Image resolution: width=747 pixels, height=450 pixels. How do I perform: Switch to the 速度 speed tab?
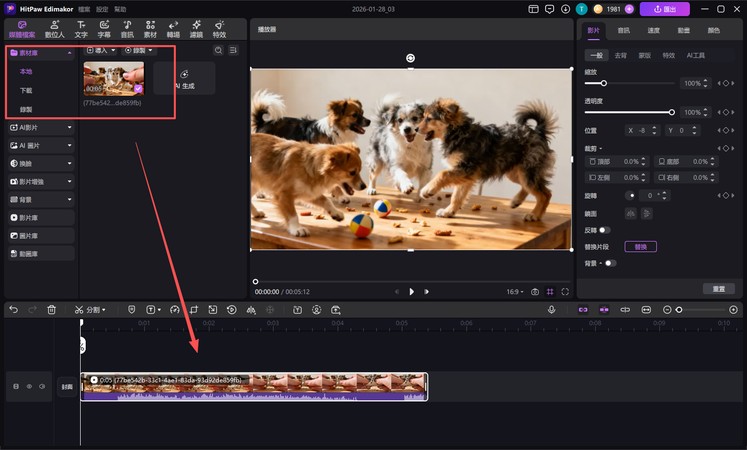653,31
